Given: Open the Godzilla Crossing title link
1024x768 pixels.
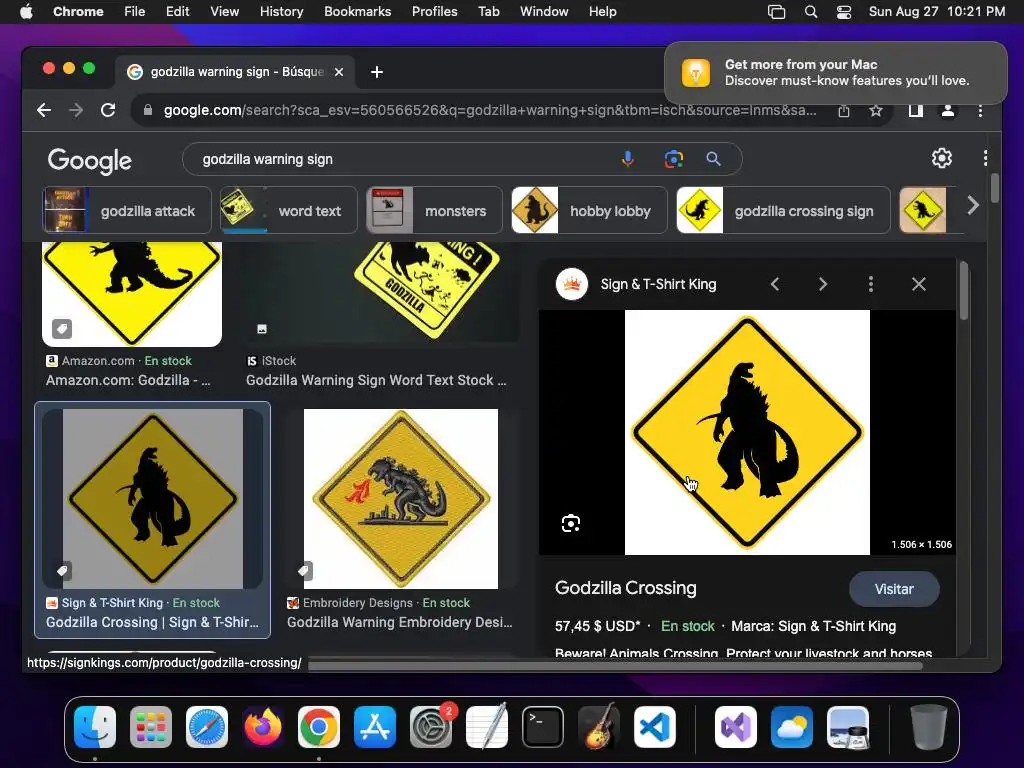Looking at the screenshot, I should pos(626,588).
